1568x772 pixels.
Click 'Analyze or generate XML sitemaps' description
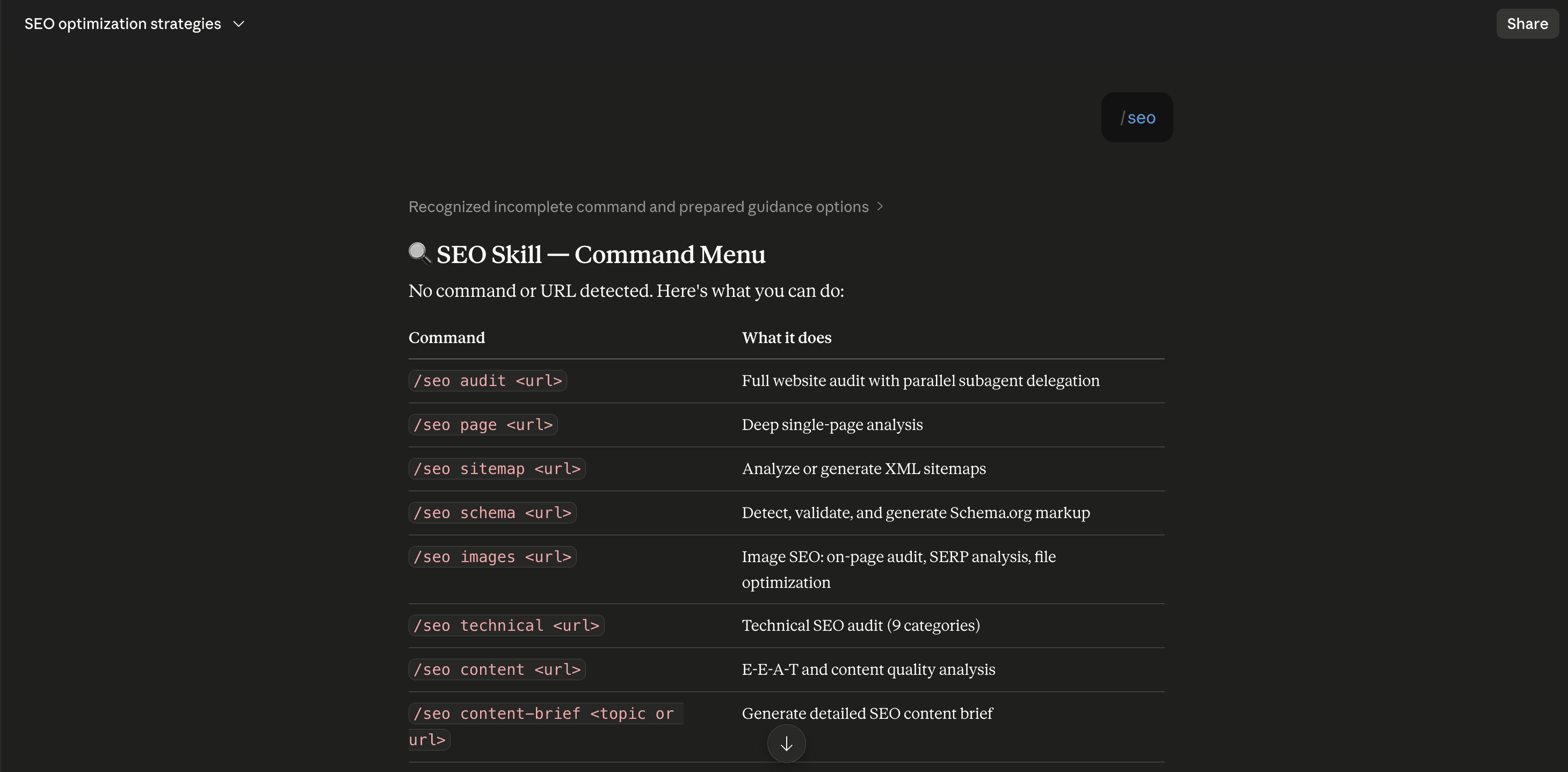click(x=863, y=469)
